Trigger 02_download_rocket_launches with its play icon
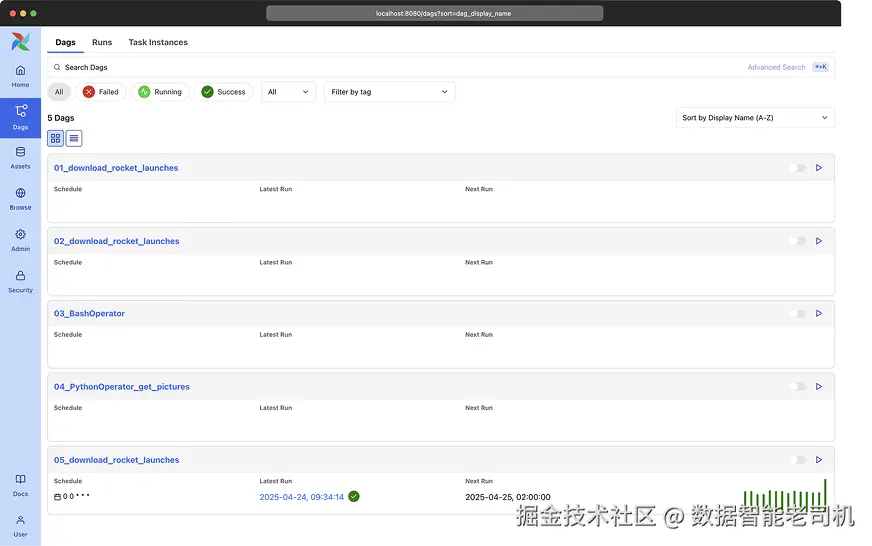 [819, 241]
